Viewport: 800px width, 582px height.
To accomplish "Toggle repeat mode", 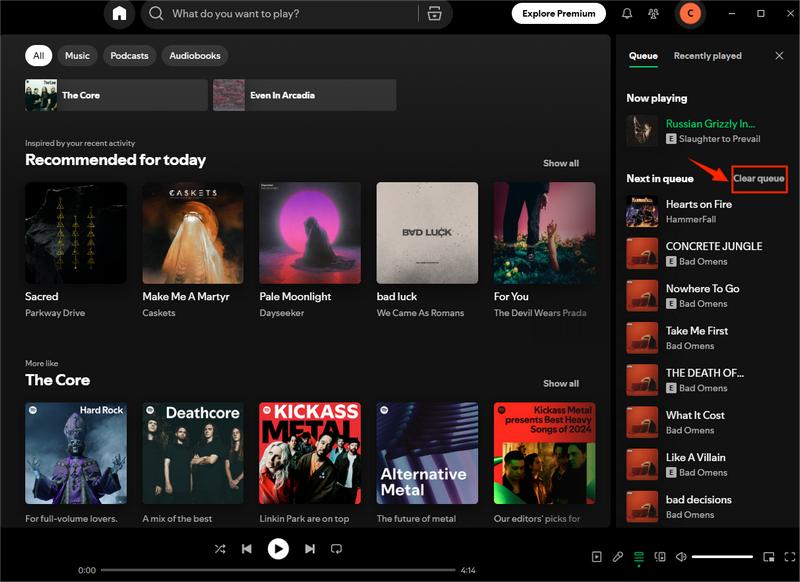I will (x=336, y=549).
